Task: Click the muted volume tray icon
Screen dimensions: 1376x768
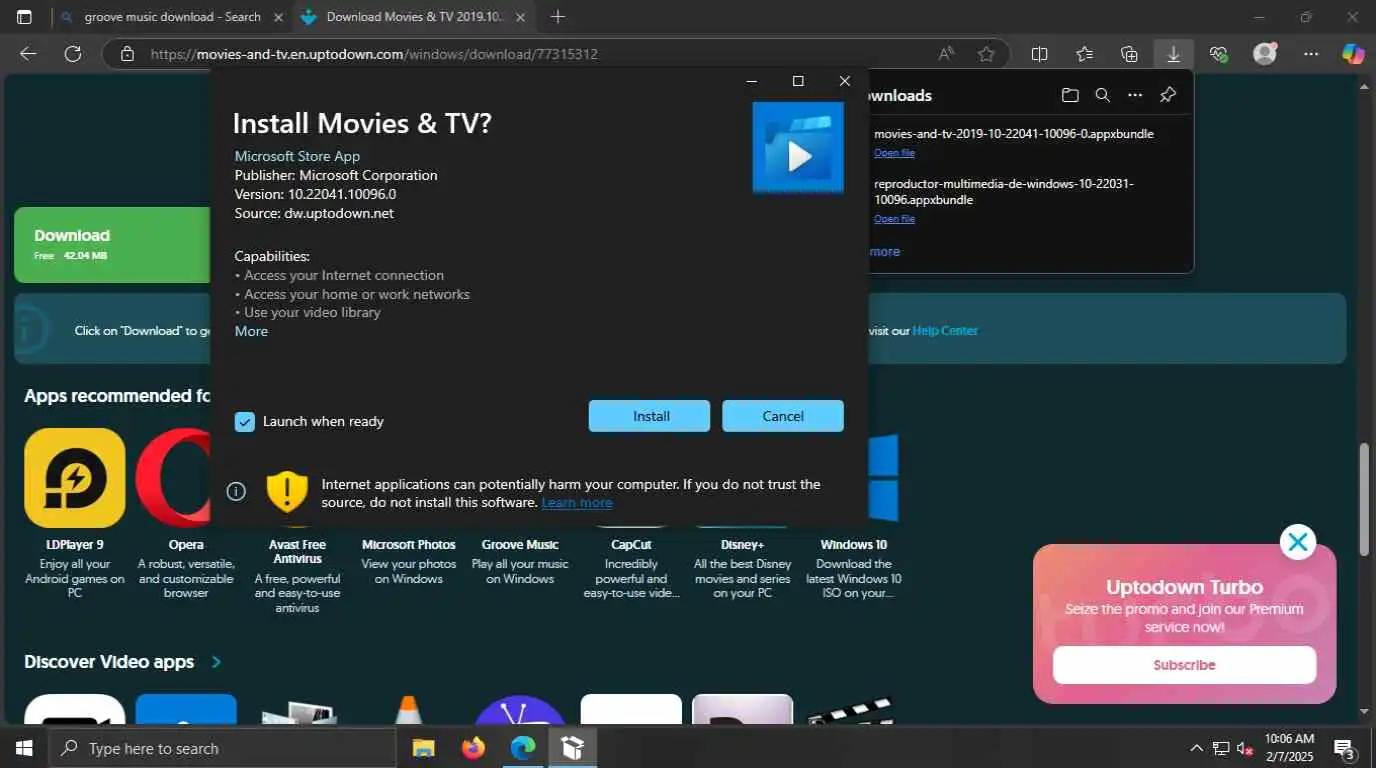Action: click(1245, 748)
